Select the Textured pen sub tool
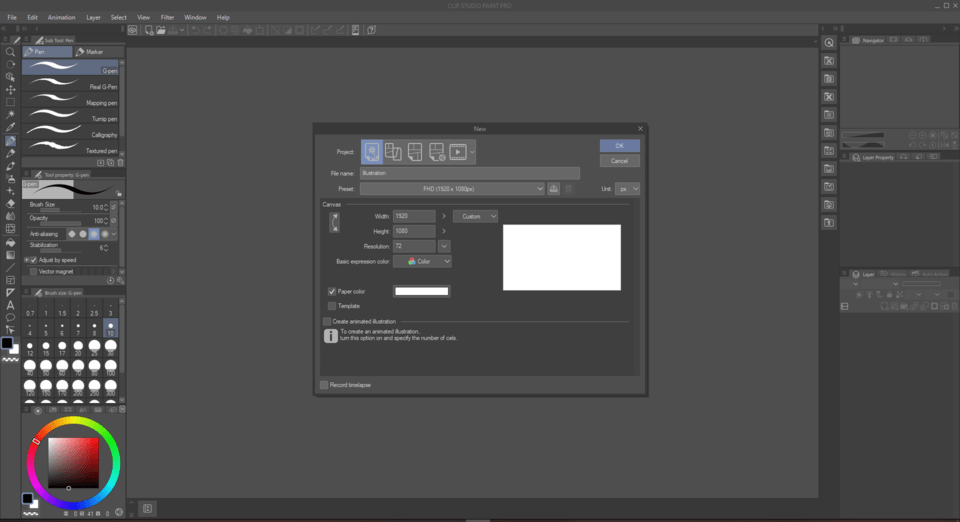The image size is (960, 522). pyautogui.click(x=71, y=147)
